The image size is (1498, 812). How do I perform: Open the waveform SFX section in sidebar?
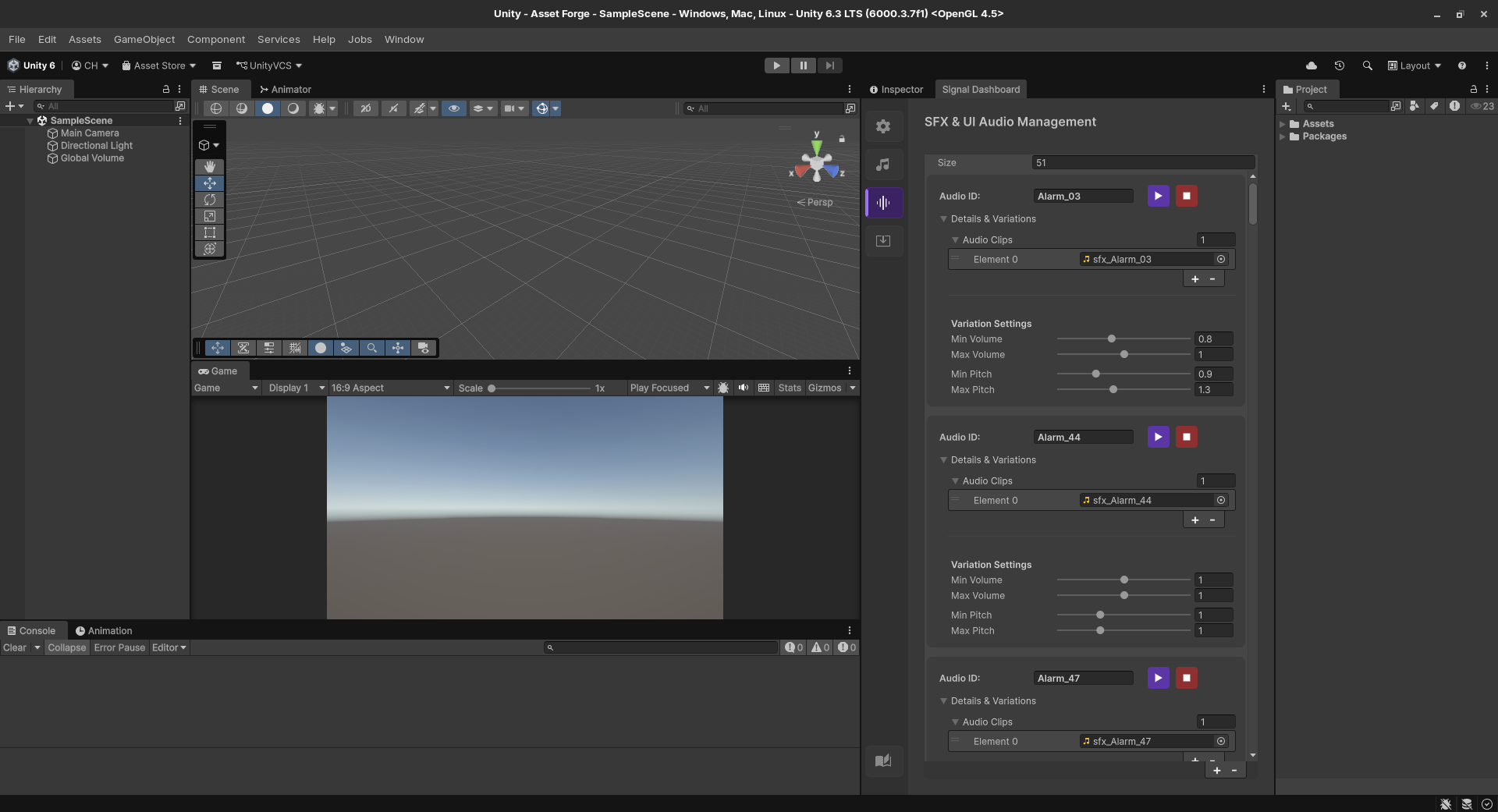tap(883, 203)
